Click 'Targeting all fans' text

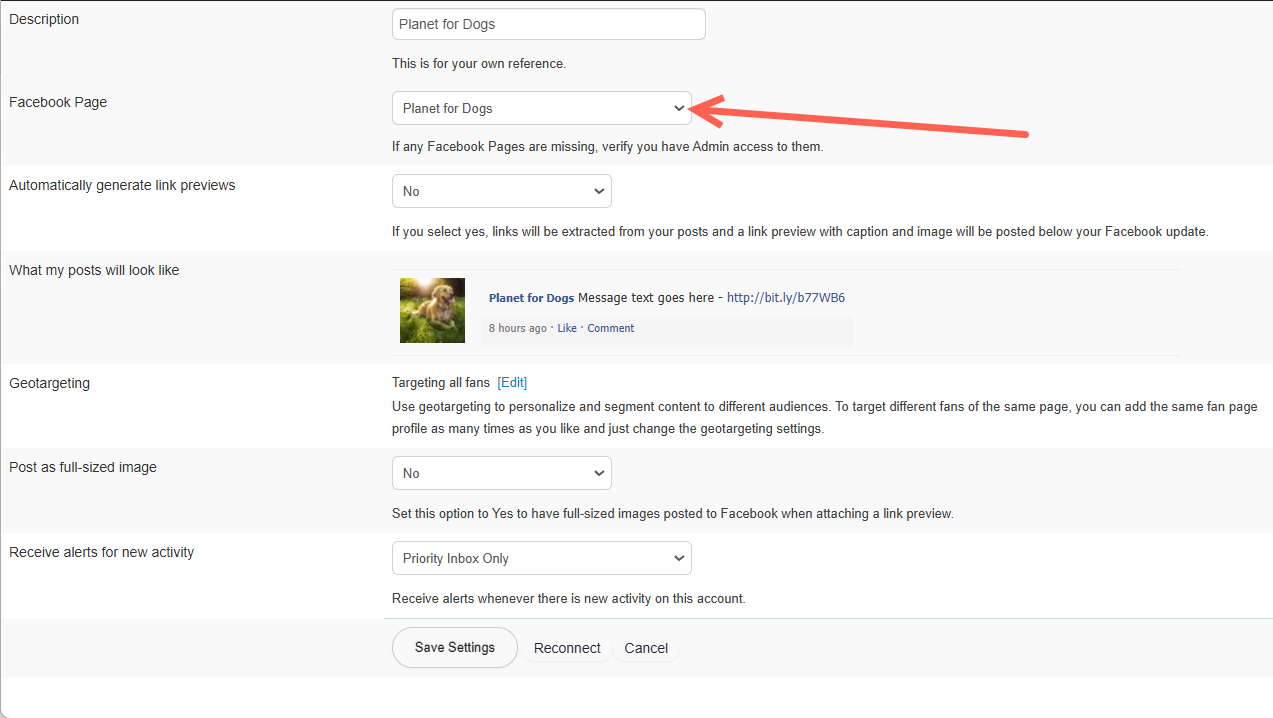(441, 383)
